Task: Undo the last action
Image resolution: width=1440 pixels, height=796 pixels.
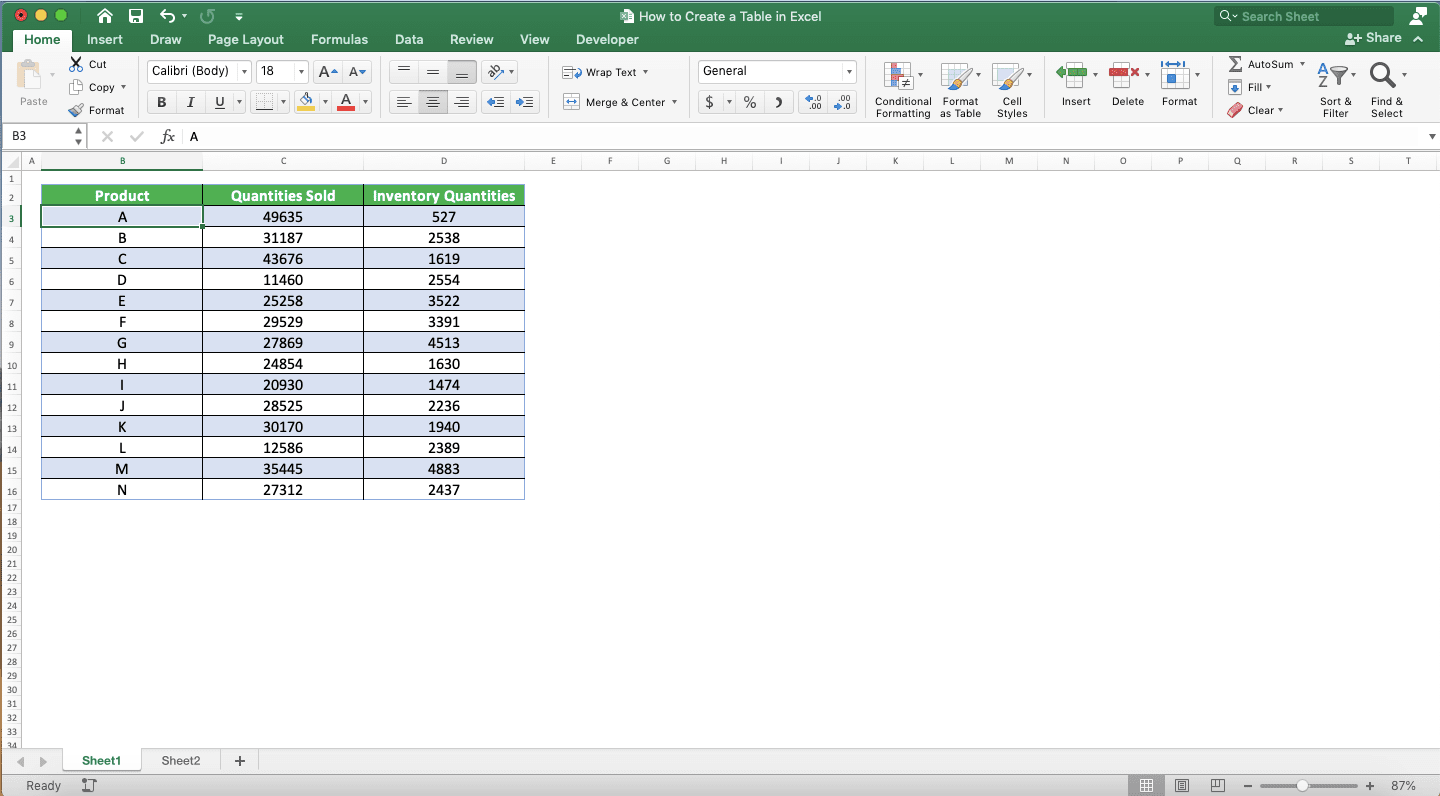Action: [x=167, y=16]
